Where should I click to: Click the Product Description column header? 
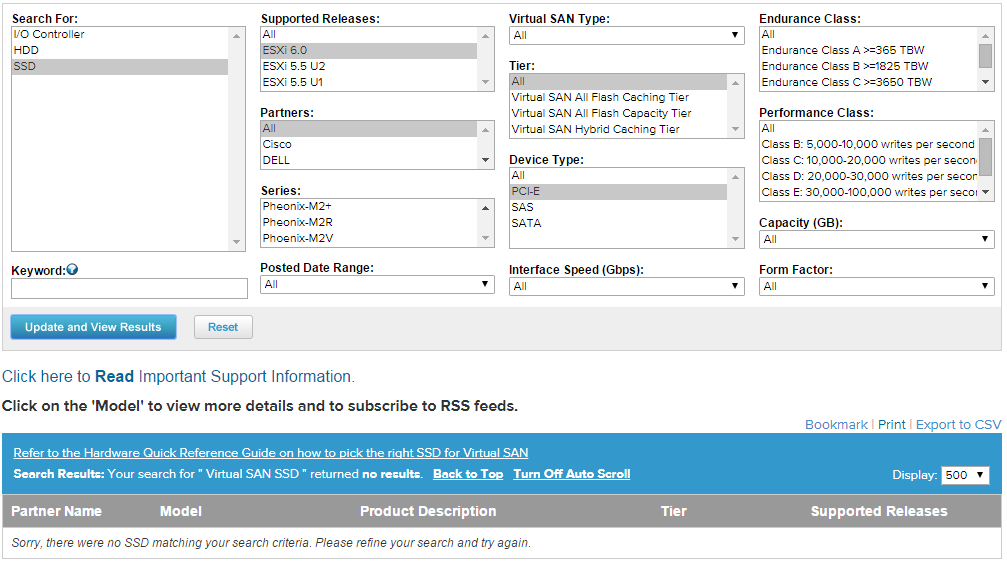point(428,512)
